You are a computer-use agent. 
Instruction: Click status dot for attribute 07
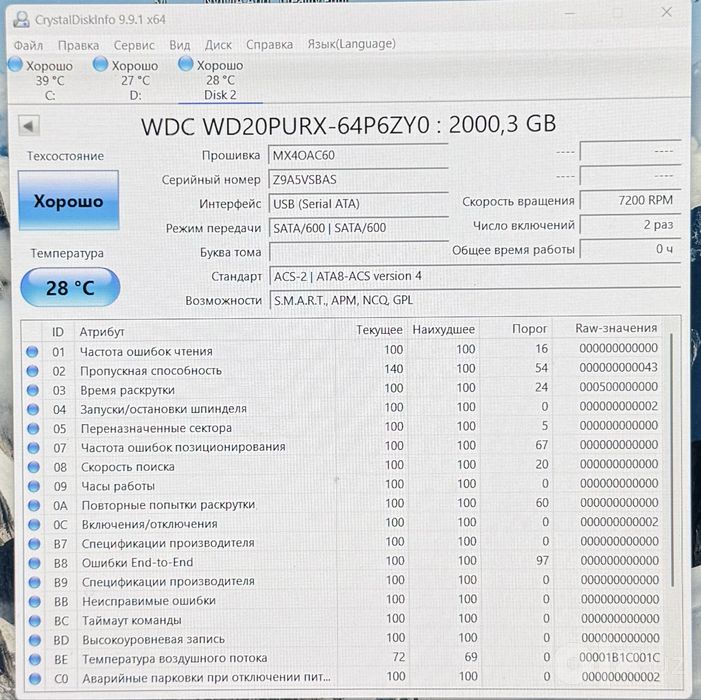(x=33, y=448)
